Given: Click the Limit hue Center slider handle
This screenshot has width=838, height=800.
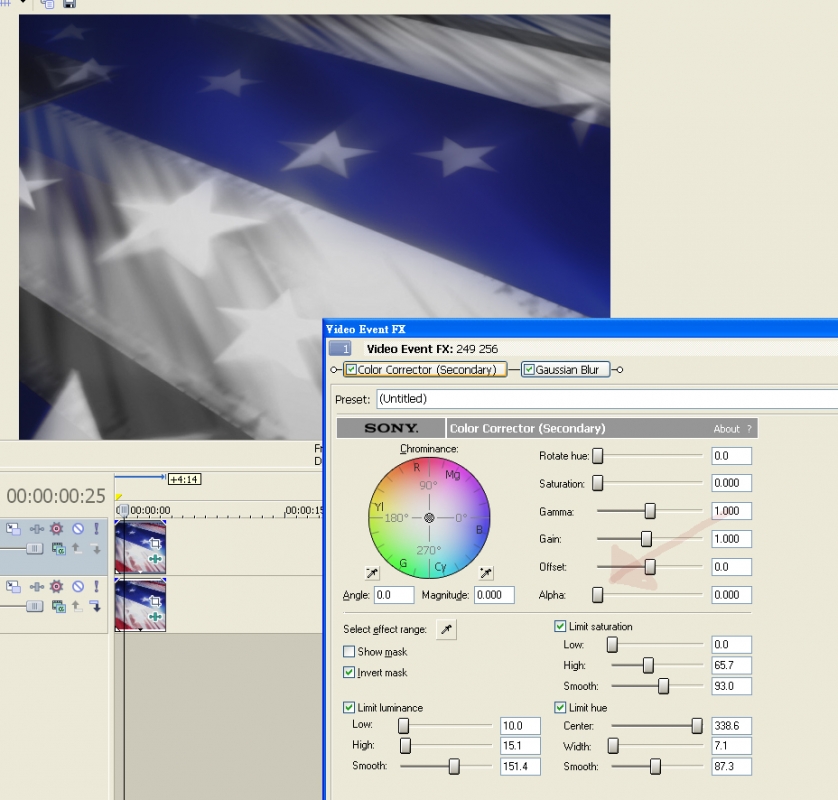Looking at the screenshot, I should coord(697,726).
